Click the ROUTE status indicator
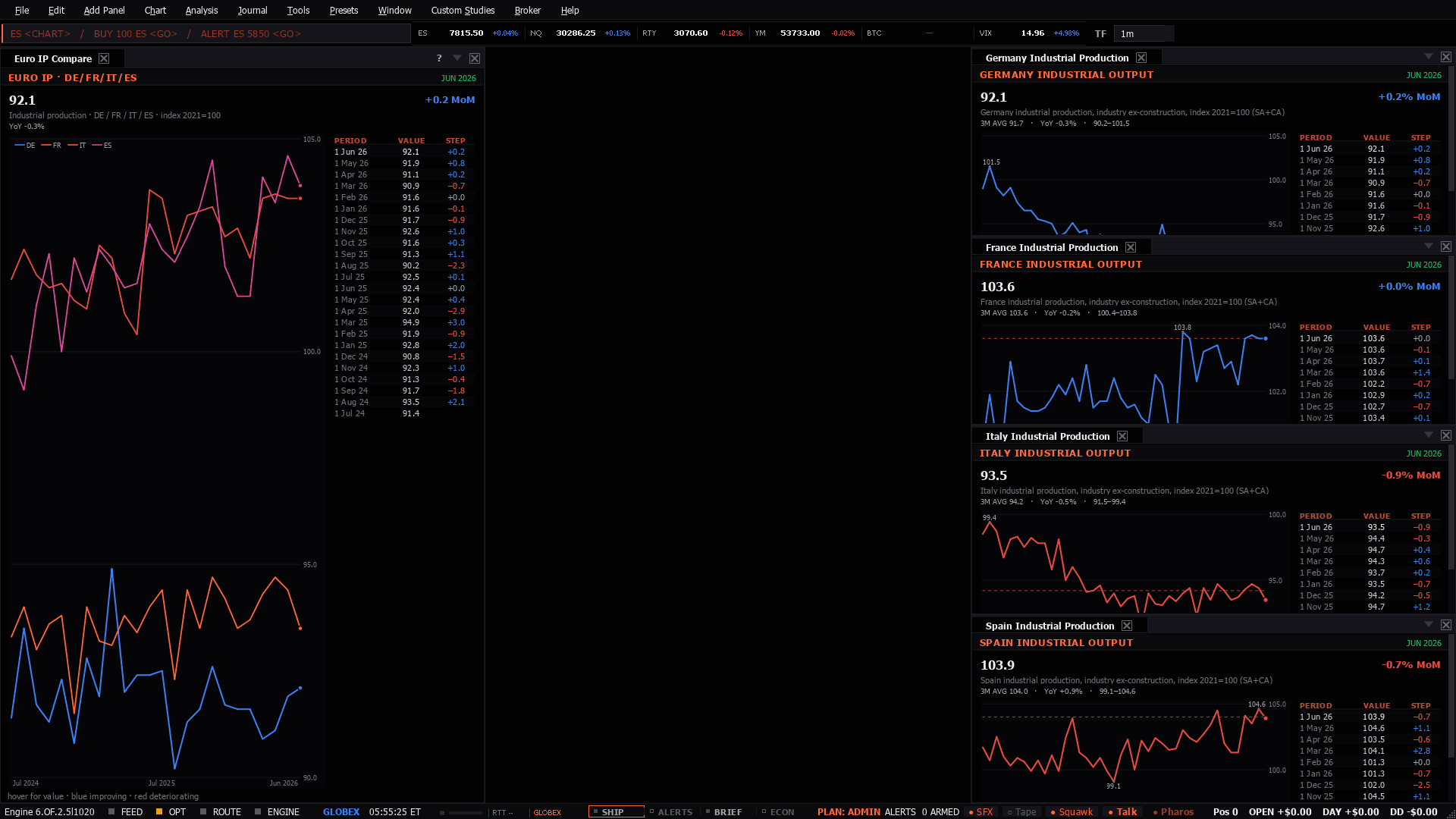 221,811
